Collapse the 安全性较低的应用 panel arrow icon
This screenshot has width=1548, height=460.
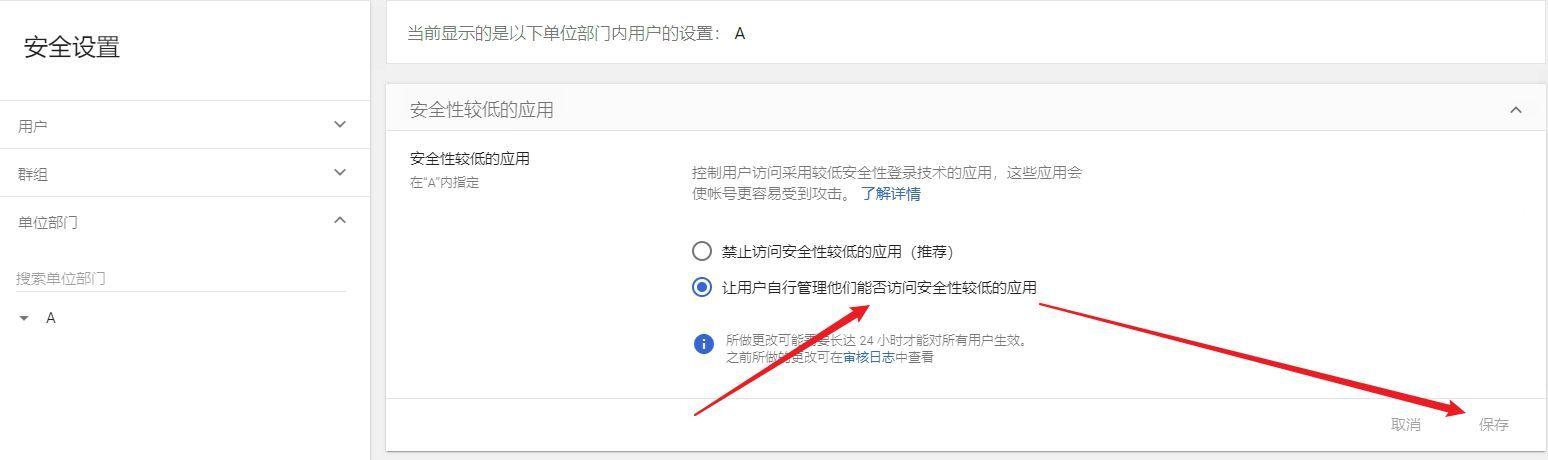(1515, 110)
